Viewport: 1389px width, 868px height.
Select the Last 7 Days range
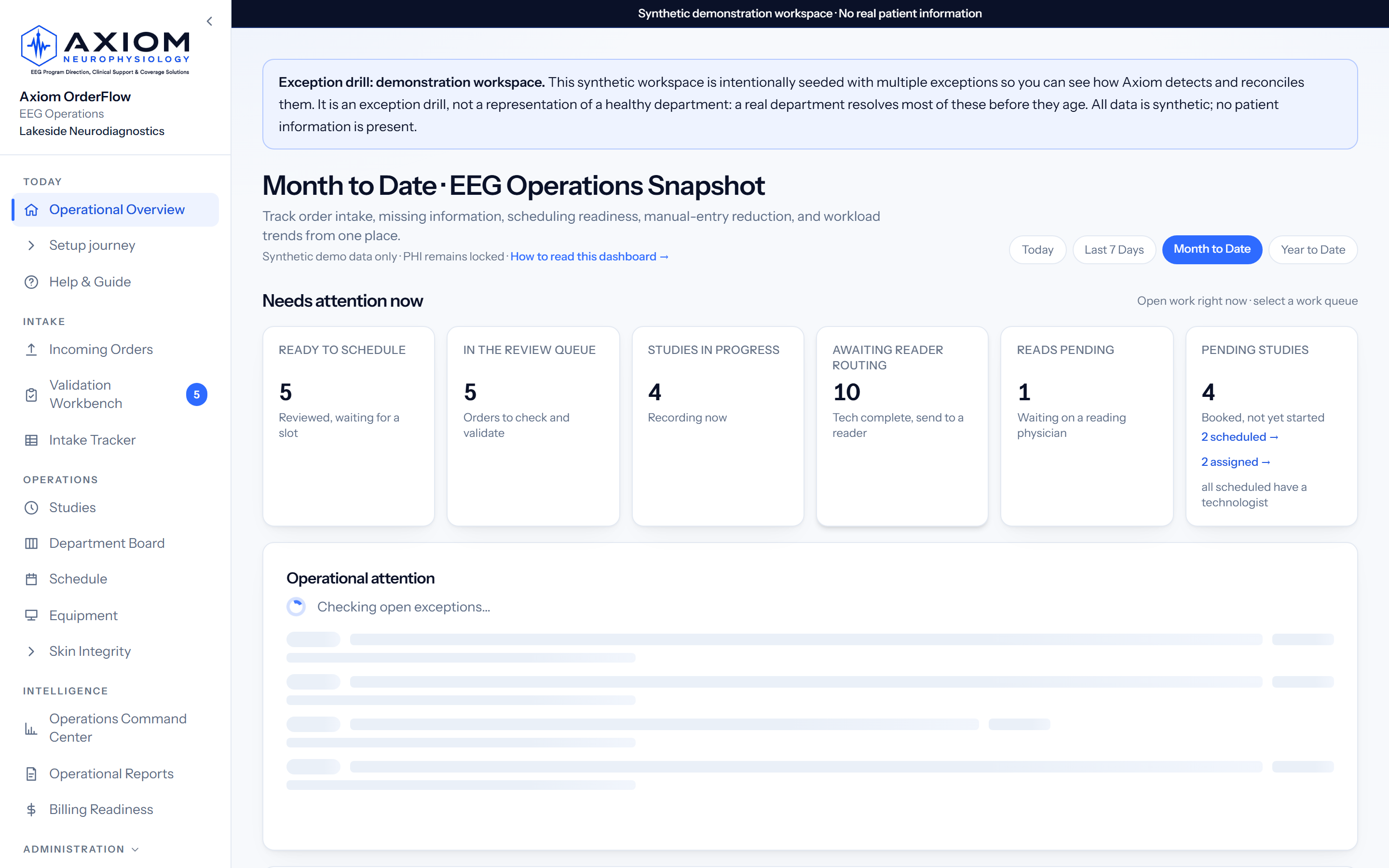coord(1114,250)
